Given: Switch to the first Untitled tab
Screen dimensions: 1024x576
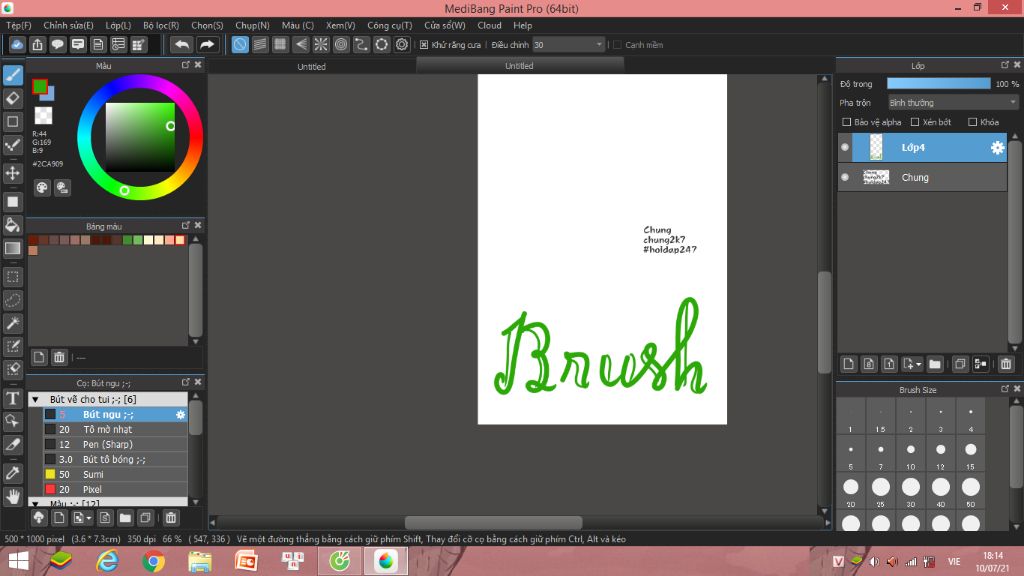Looking at the screenshot, I should (x=312, y=67).
